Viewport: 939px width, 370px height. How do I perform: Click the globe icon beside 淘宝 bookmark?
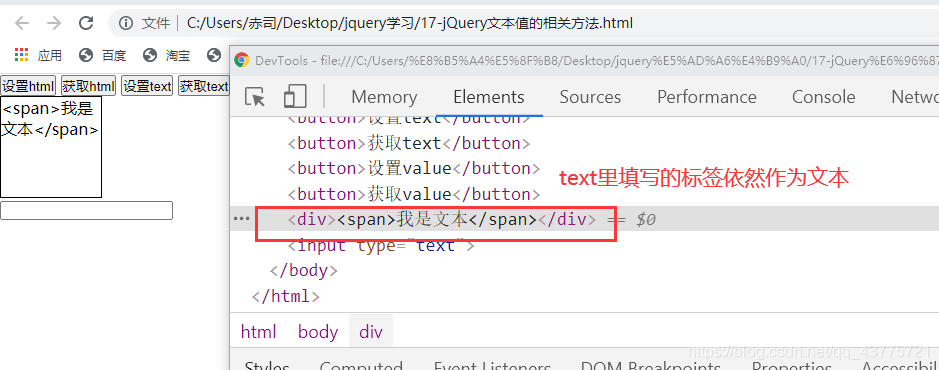150,56
